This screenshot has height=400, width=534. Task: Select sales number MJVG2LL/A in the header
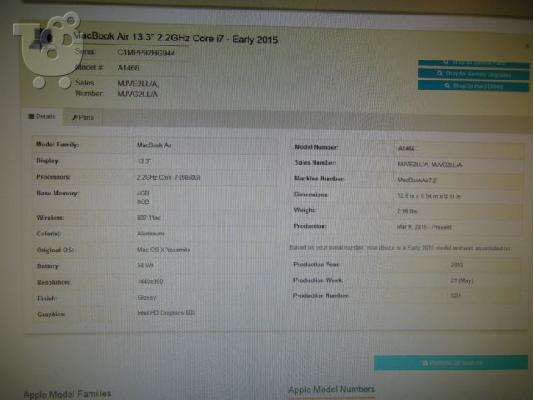coord(138,94)
